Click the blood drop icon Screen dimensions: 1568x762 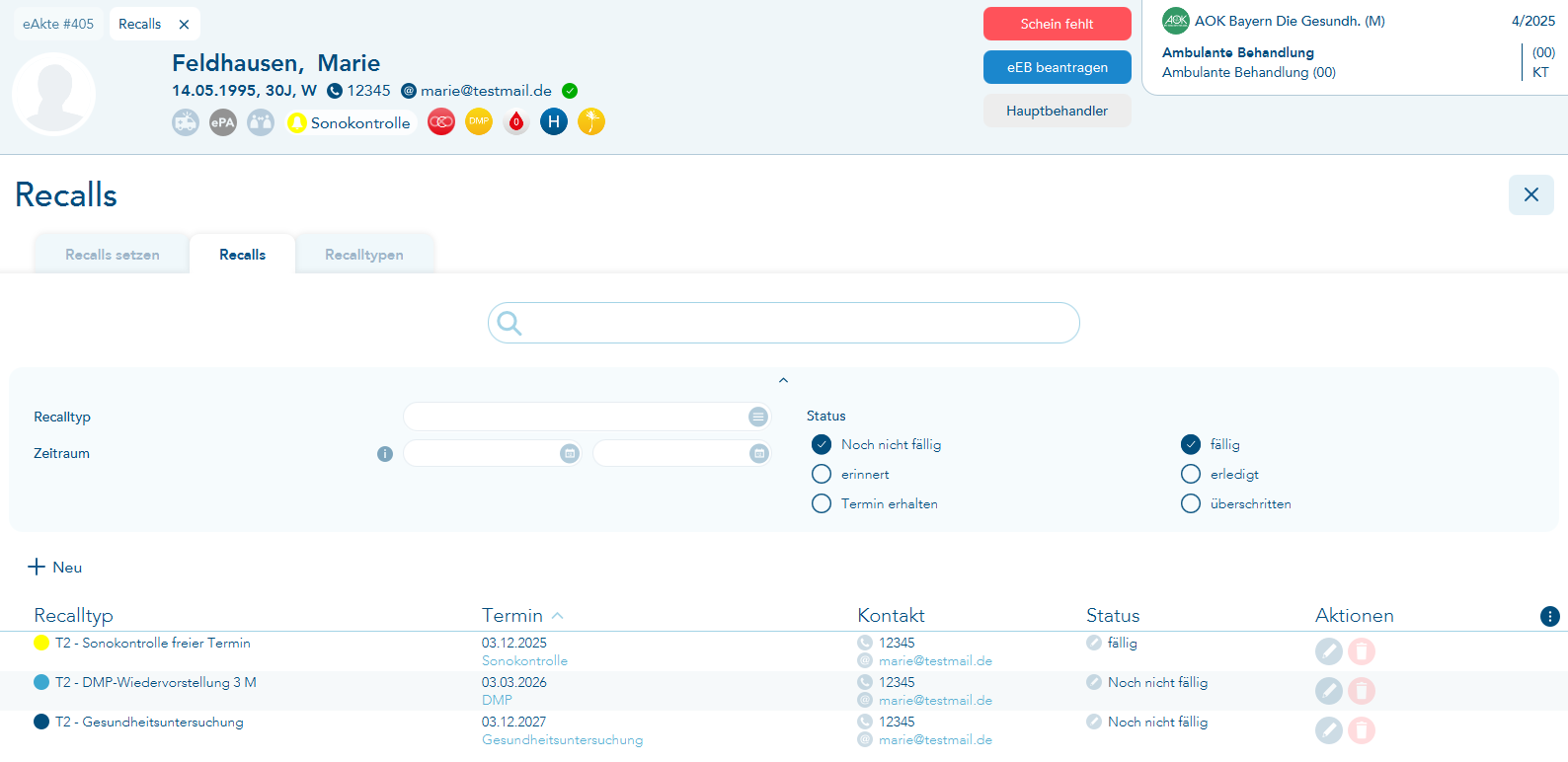coord(516,122)
